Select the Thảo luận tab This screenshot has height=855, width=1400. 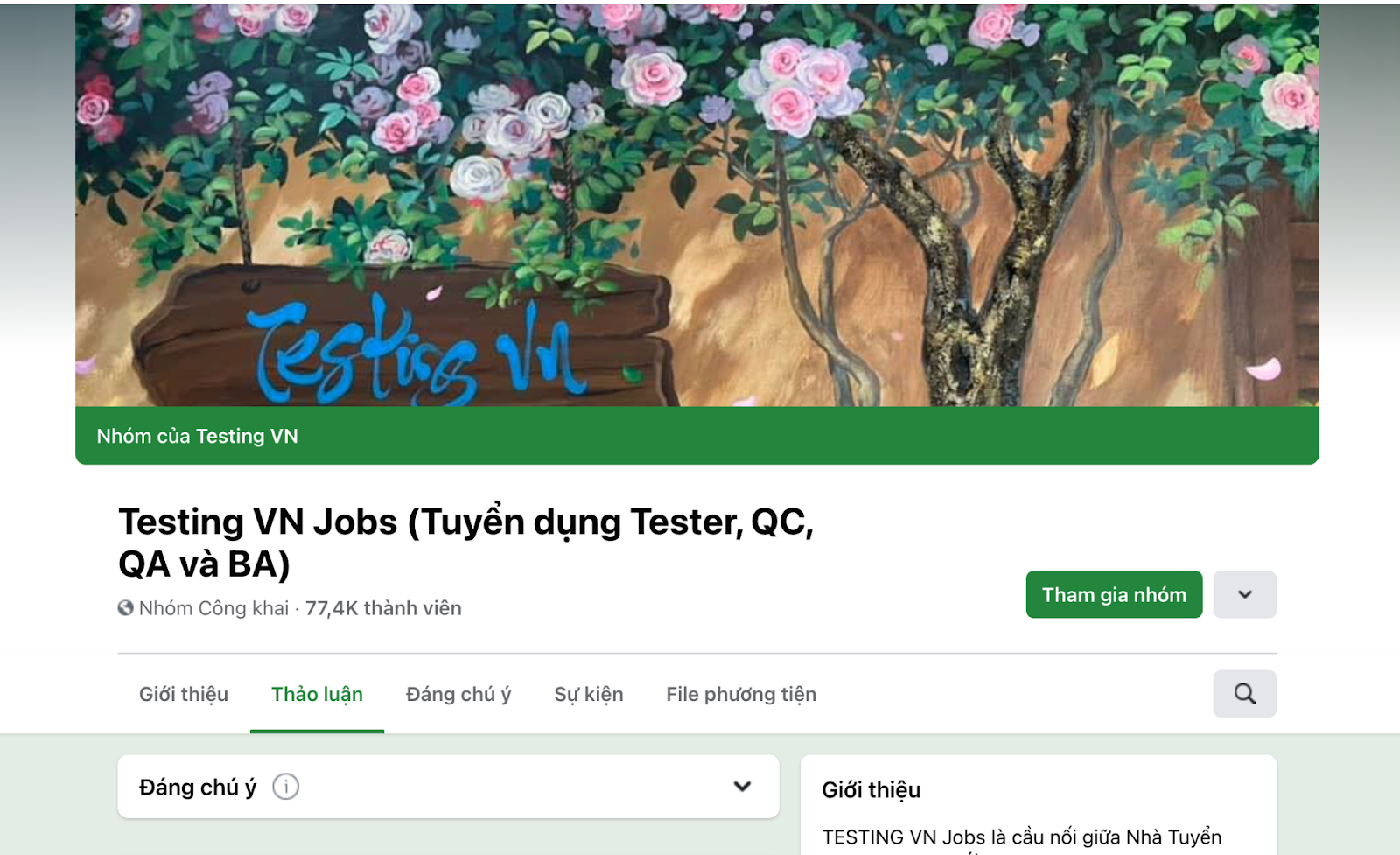pos(317,694)
